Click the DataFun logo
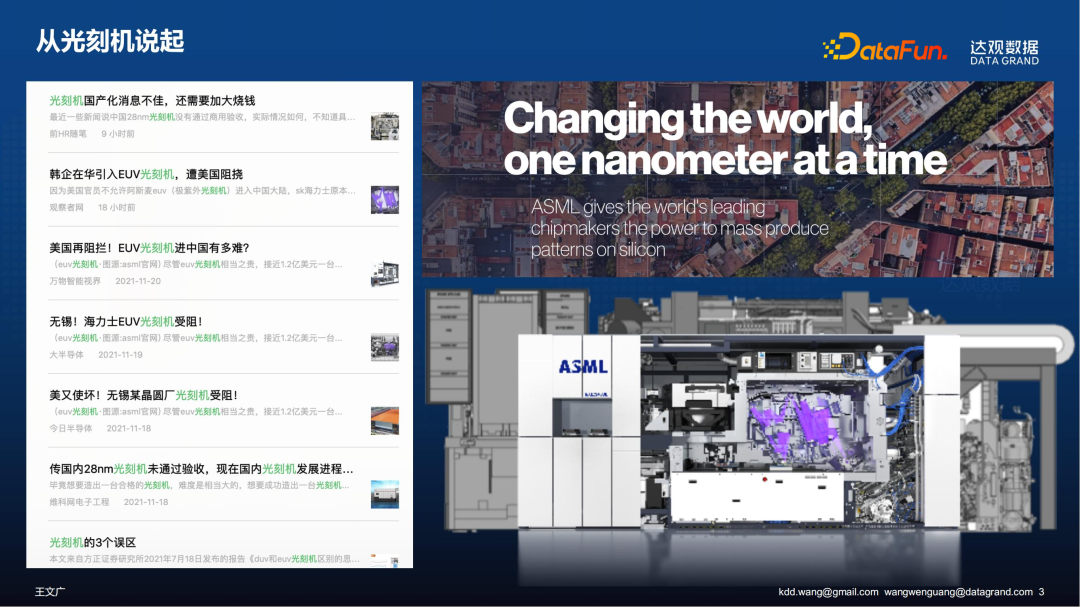The width and height of the screenshot is (1080, 607). (x=885, y=47)
